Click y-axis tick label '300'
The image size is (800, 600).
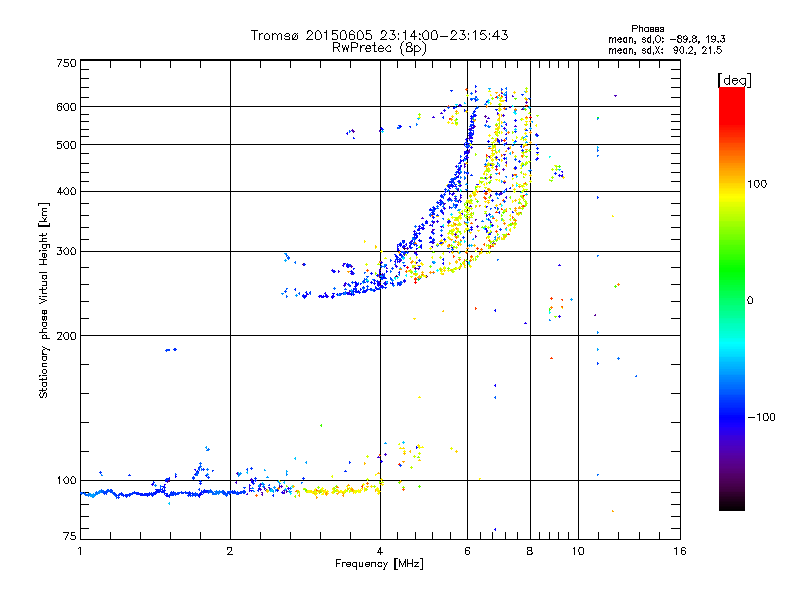(x=66, y=251)
